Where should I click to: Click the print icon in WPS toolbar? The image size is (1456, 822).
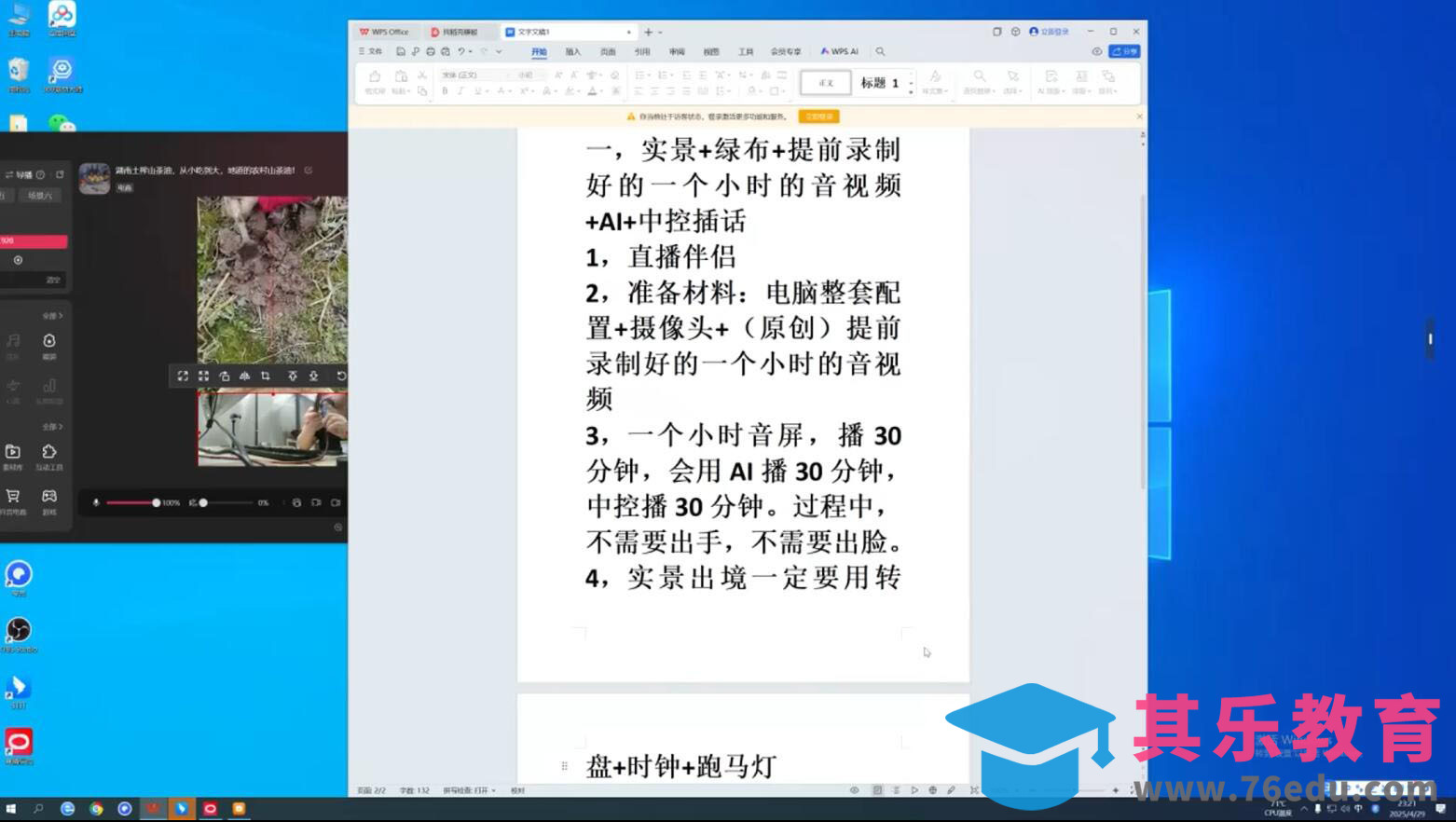click(430, 51)
